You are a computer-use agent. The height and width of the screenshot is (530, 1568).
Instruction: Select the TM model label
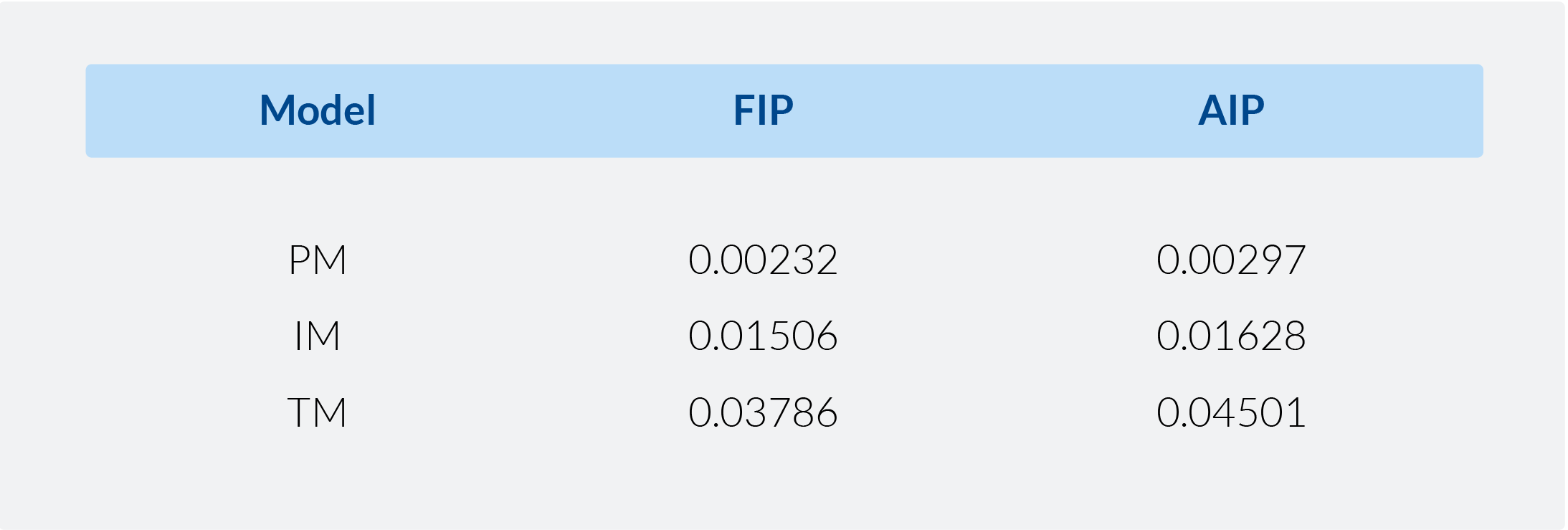[x=317, y=412]
